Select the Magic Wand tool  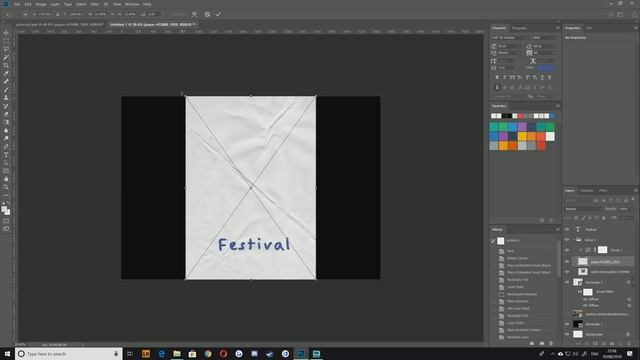(6, 58)
